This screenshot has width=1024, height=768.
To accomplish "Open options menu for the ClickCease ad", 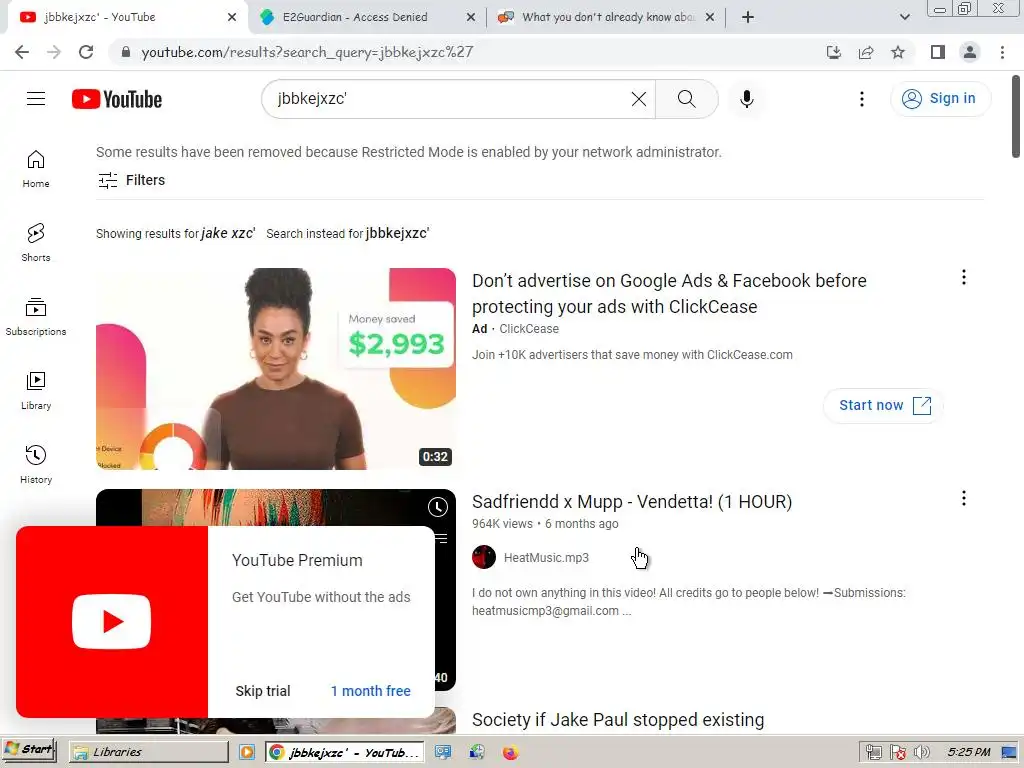I will pyautogui.click(x=963, y=278).
